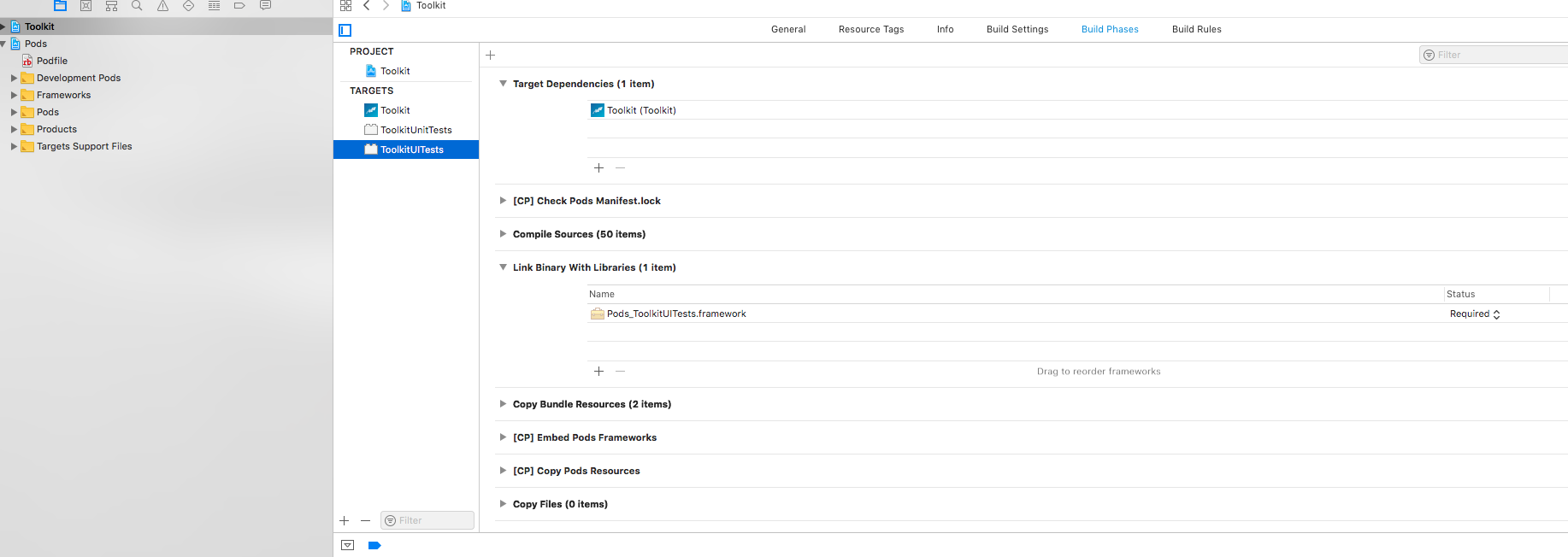Go back in editor history

click(366, 5)
